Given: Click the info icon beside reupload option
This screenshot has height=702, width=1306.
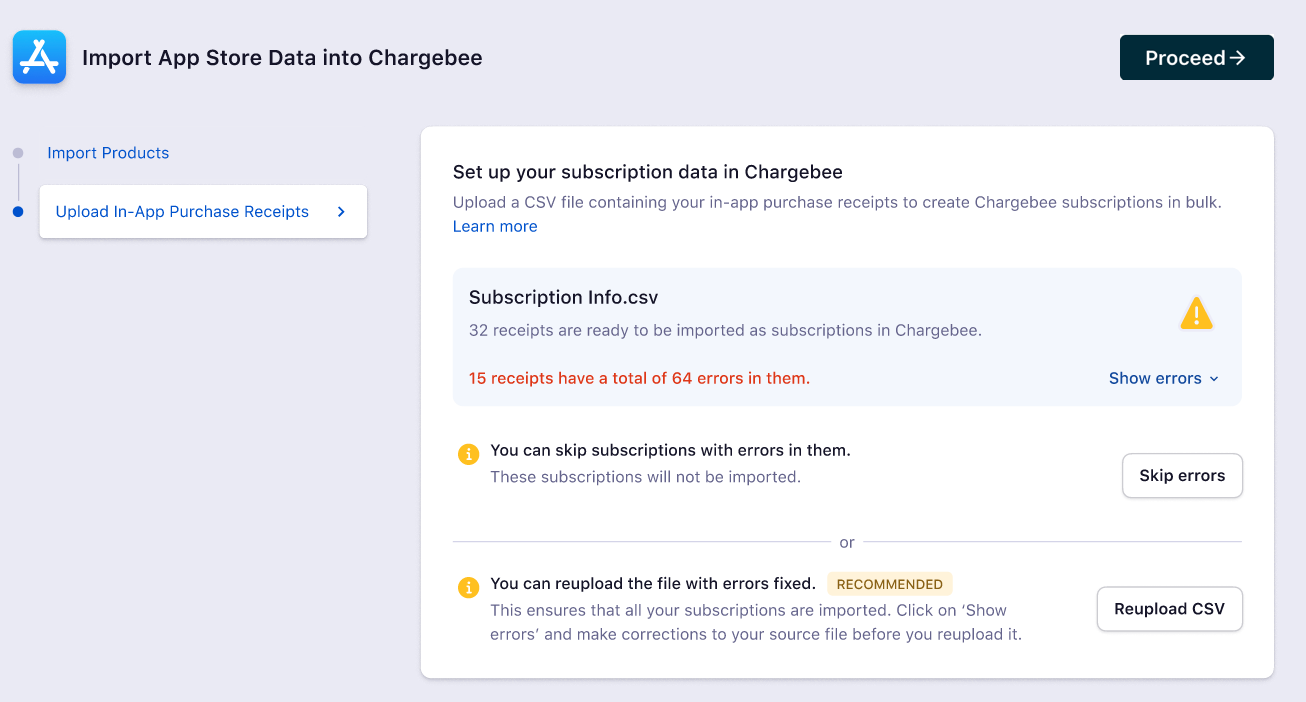Looking at the screenshot, I should point(468,587).
